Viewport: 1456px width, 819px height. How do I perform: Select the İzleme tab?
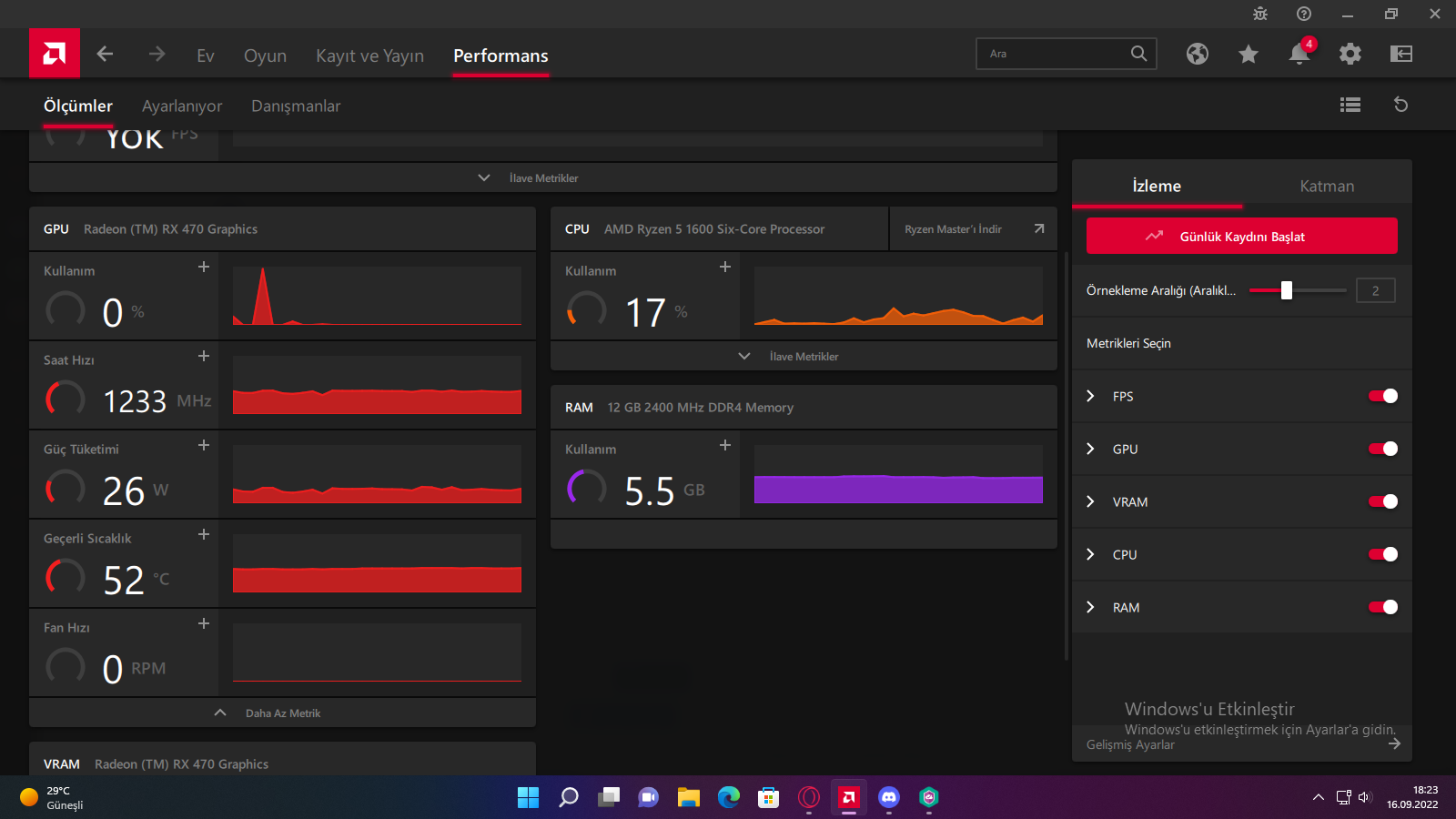(1157, 186)
